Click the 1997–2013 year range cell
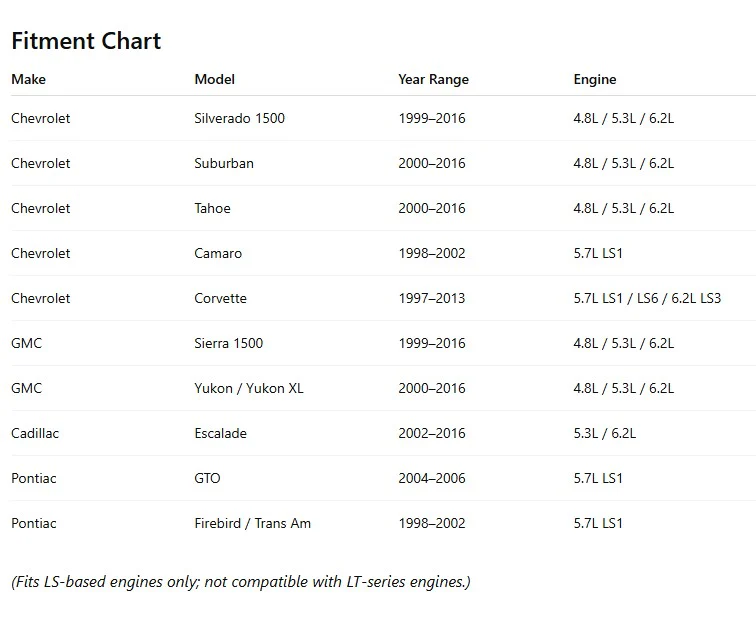The image size is (756, 619). (x=432, y=298)
